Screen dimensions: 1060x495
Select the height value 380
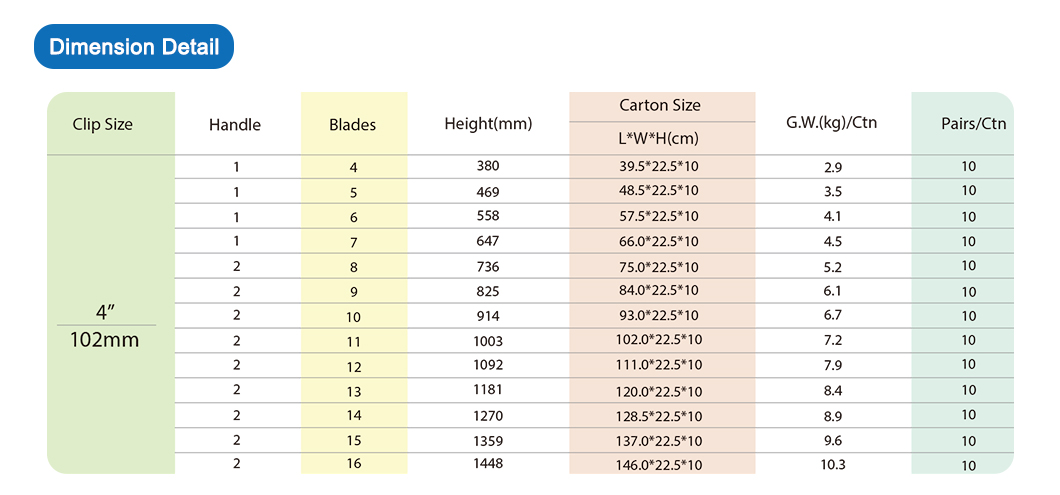(487, 166)
